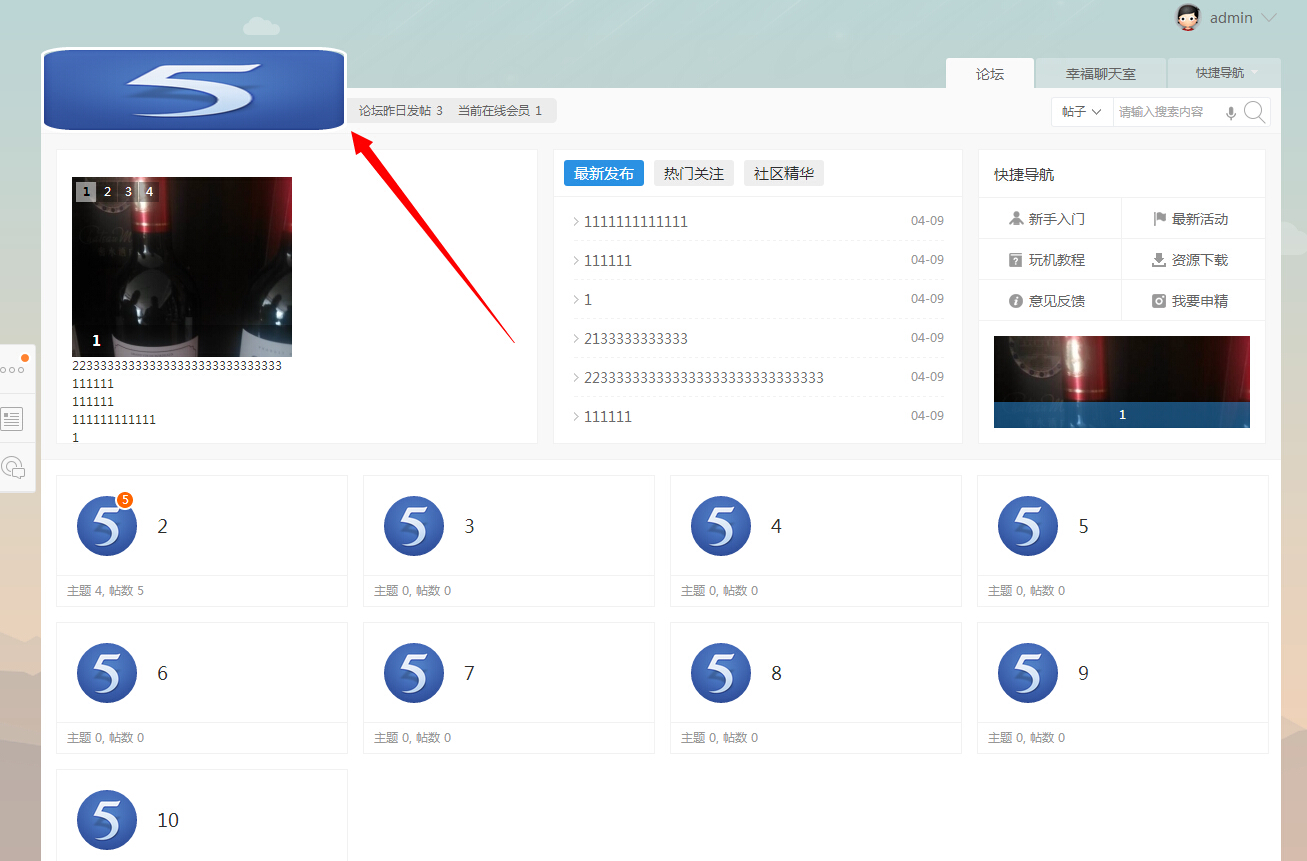Viewport: 1307px width, 861px height.
Task: Click the chat bubble icon in left floating bar
Action: (13, 467)
